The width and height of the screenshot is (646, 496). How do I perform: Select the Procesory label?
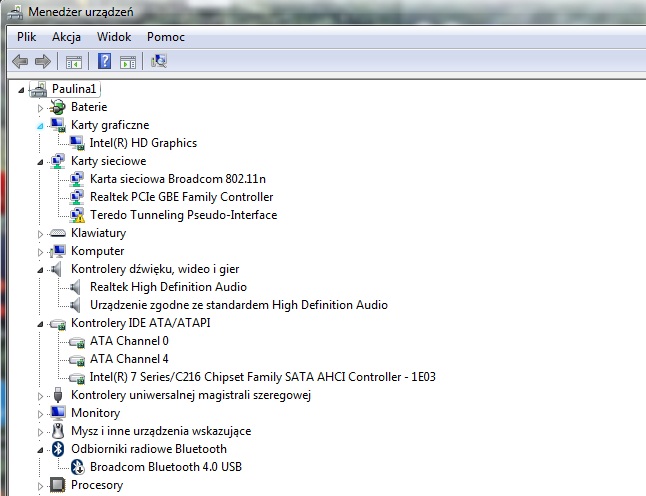97,485
